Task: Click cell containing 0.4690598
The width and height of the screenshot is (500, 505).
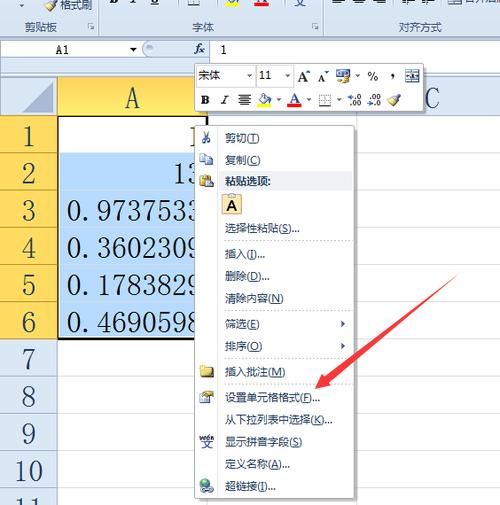Action: pos(126,321)
